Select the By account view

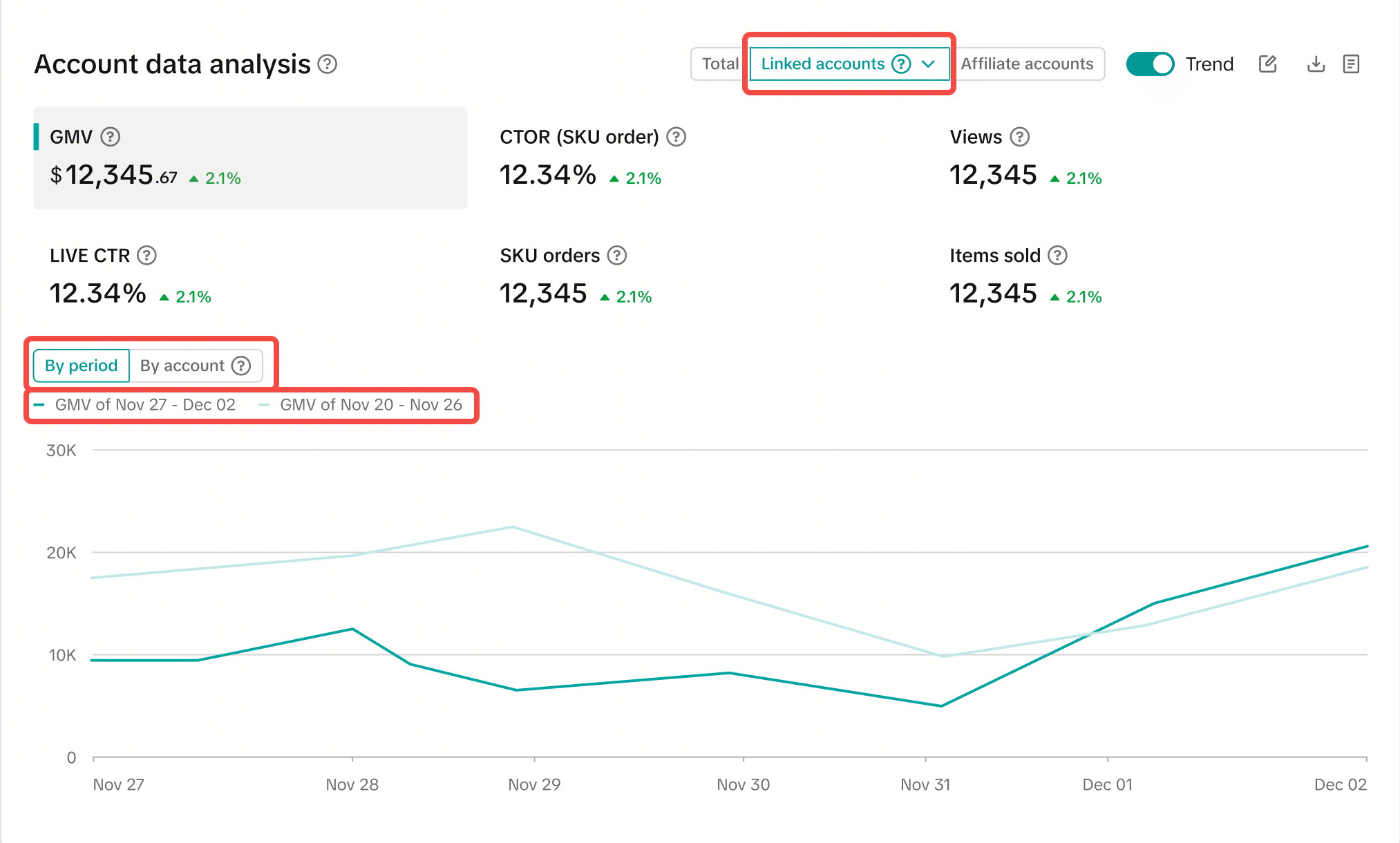(x=183, y=366)
